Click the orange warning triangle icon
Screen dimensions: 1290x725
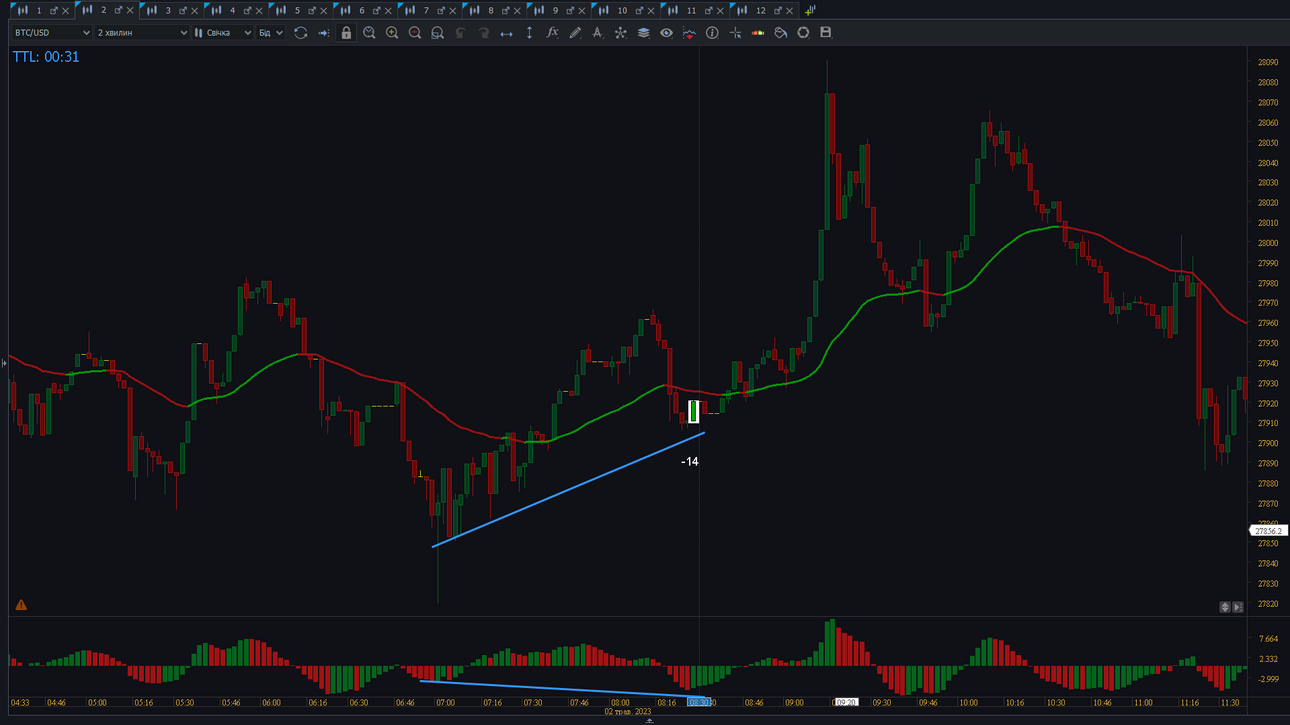pyautogui.click(x=21, y=605)
